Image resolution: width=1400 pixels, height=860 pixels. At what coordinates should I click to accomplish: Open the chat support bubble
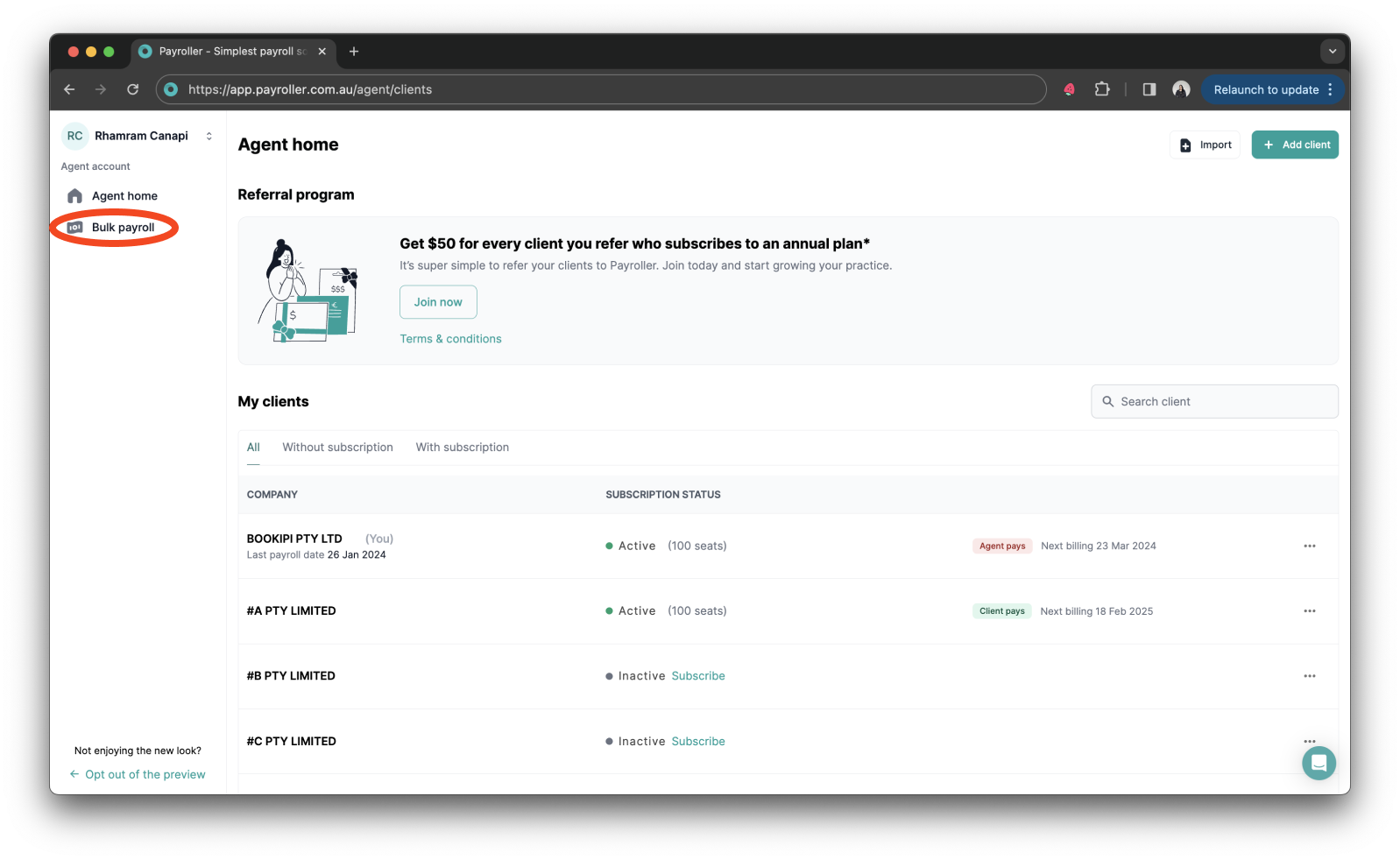[x=1319, y=763]
